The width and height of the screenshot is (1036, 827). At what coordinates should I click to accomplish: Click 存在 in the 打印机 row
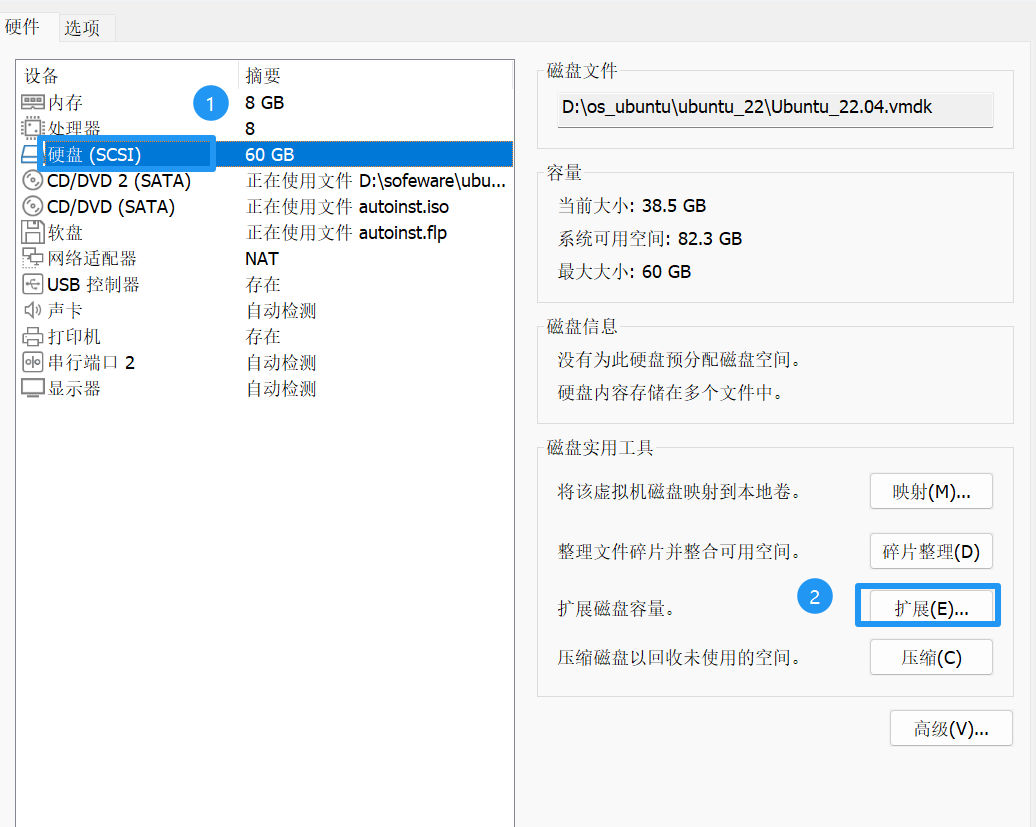click(263, 336)
